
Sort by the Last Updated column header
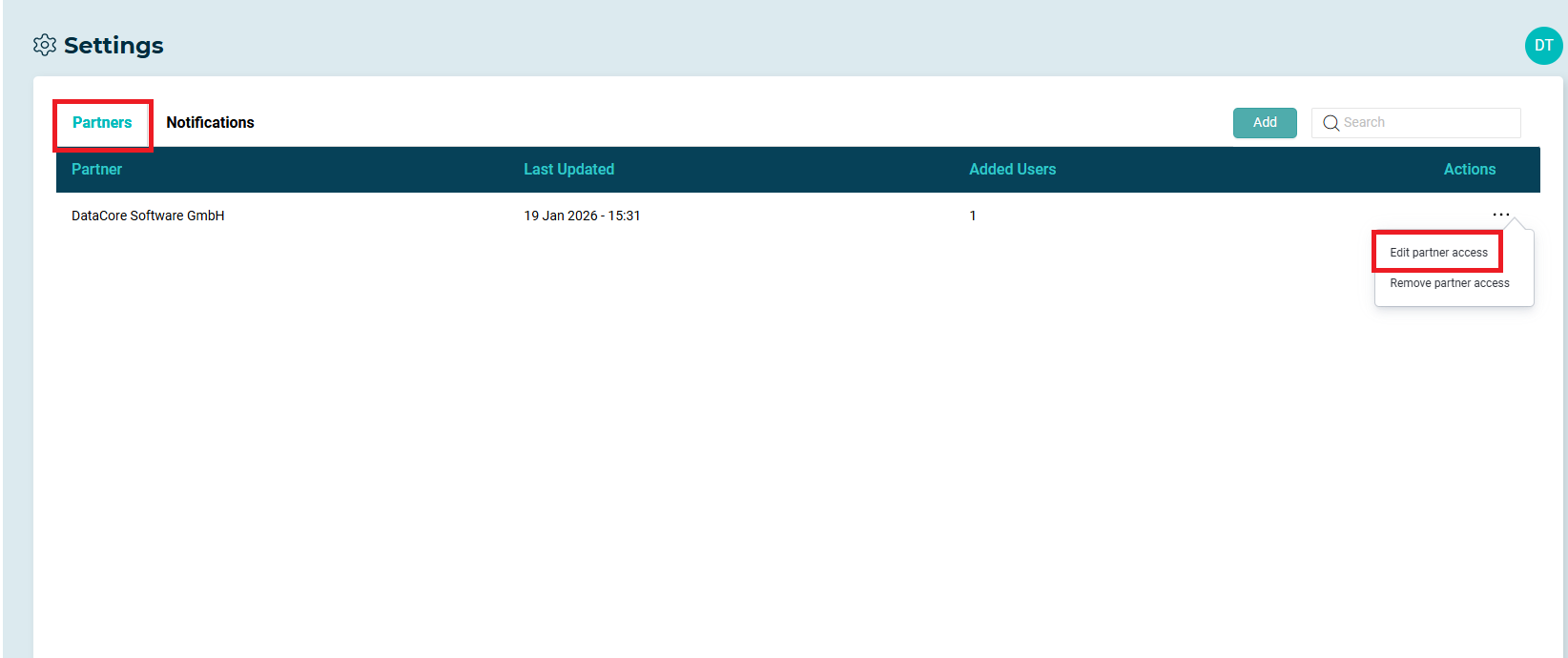tap(568, 170)
